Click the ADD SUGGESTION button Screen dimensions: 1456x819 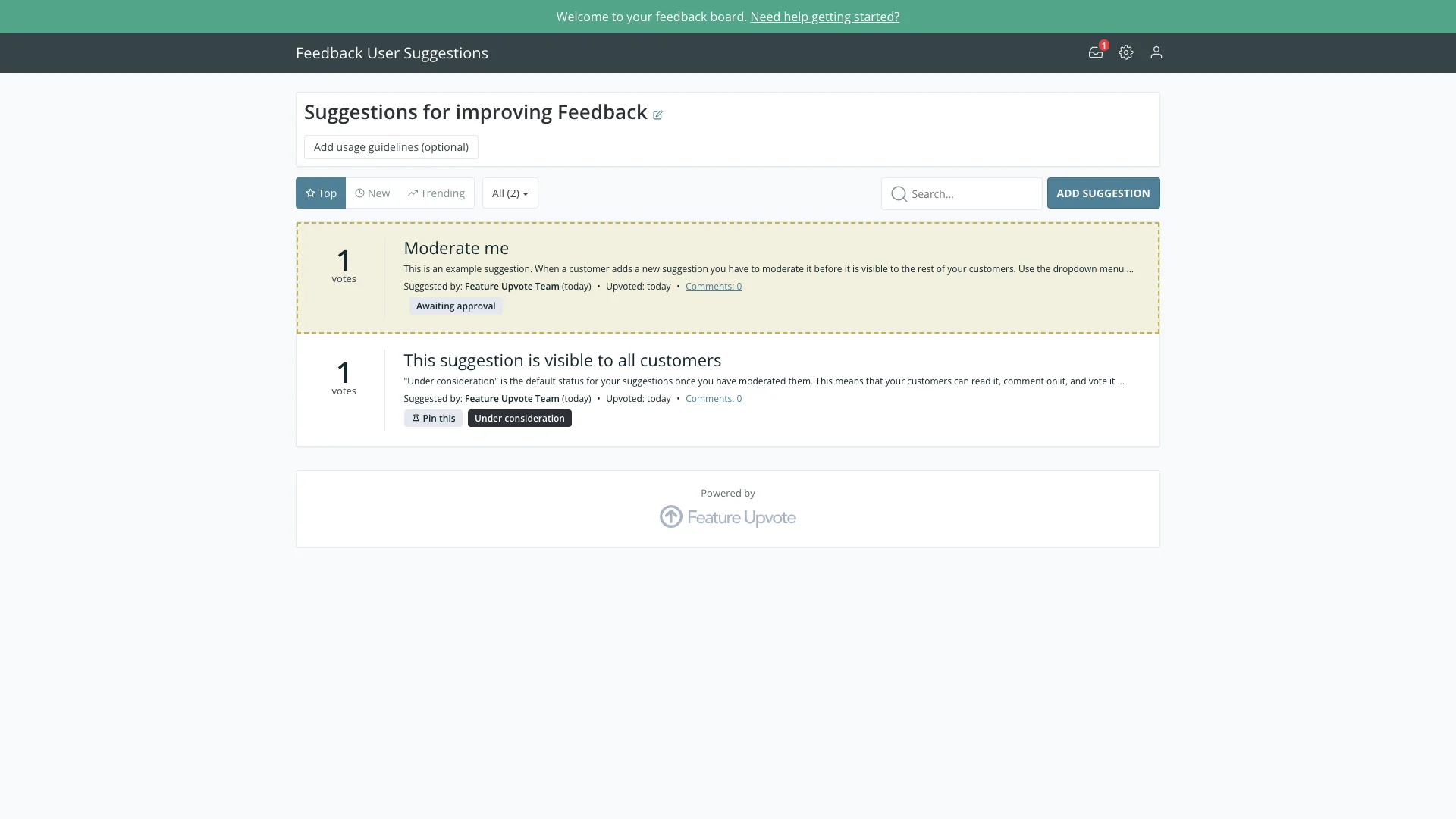(x=1103, y=193)
